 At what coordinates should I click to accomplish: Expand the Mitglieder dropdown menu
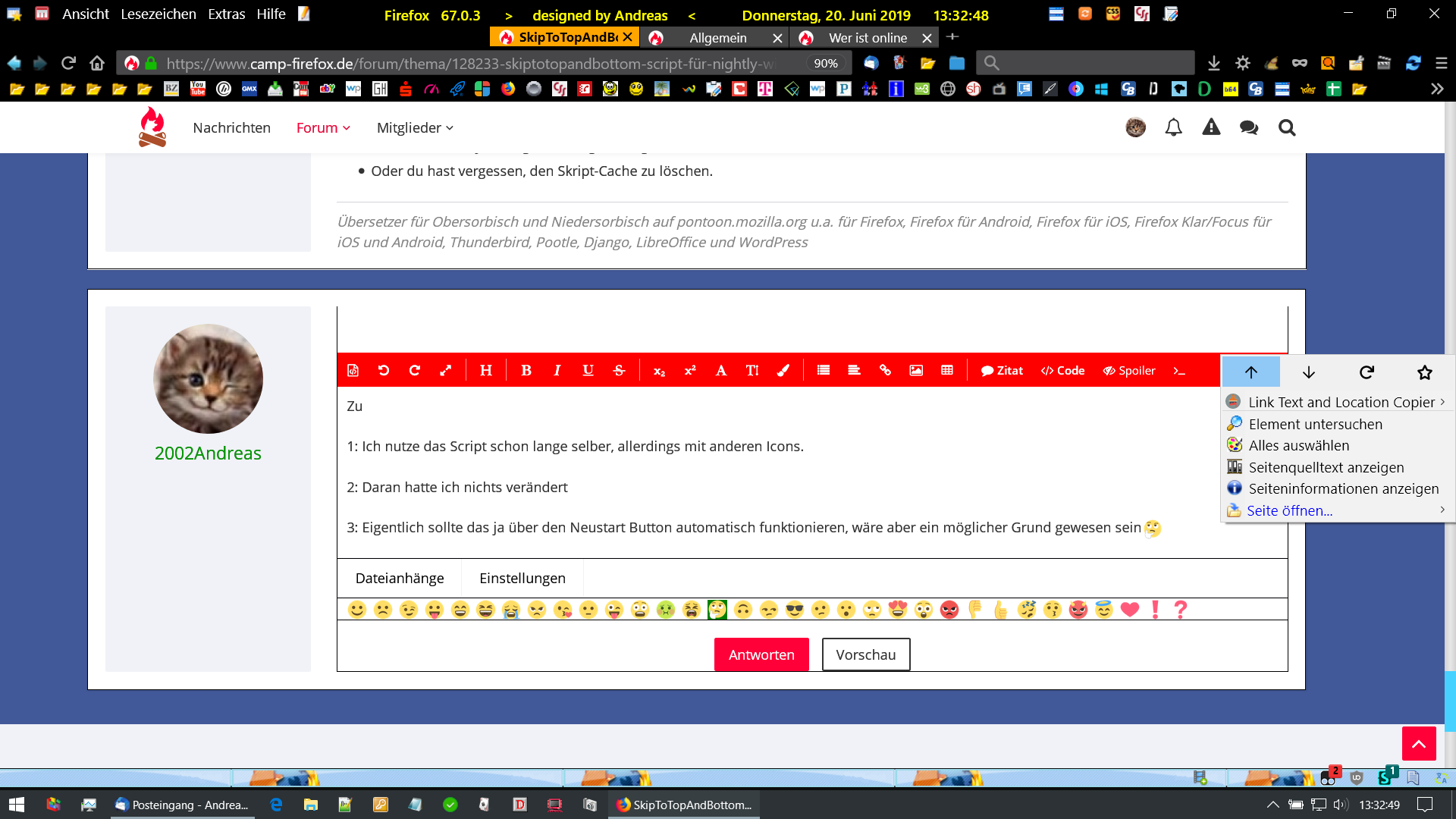click(x=415, y=127)
